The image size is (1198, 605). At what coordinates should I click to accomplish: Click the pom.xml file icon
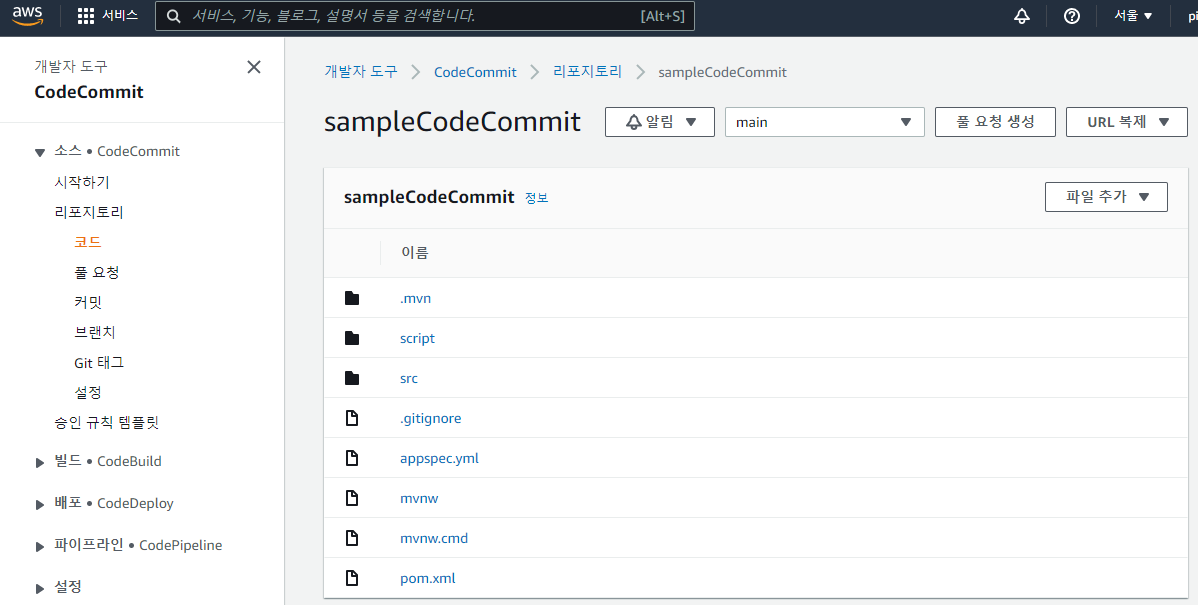coord(351,578)
